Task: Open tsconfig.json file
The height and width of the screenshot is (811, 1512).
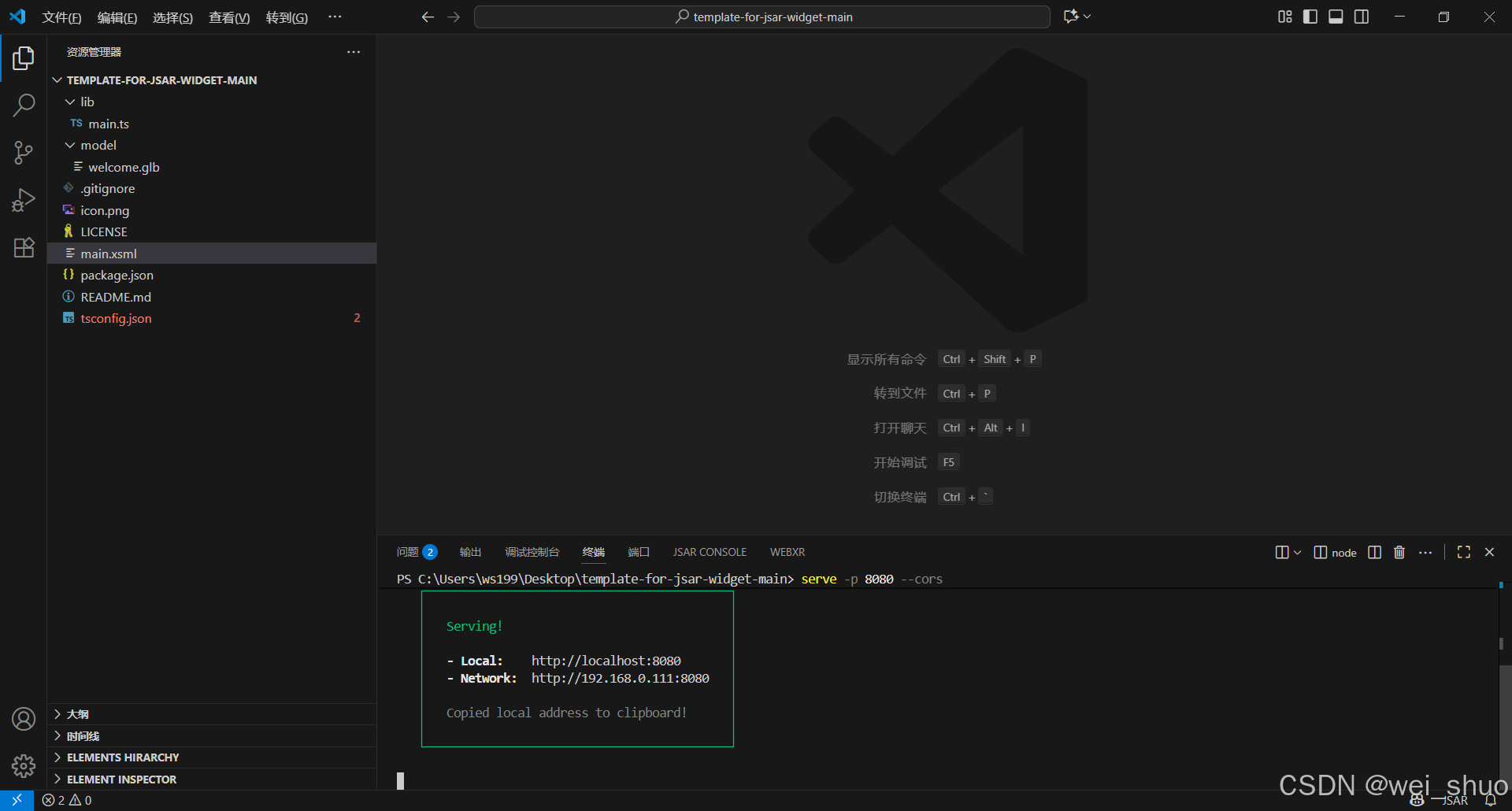Action: 212,318
